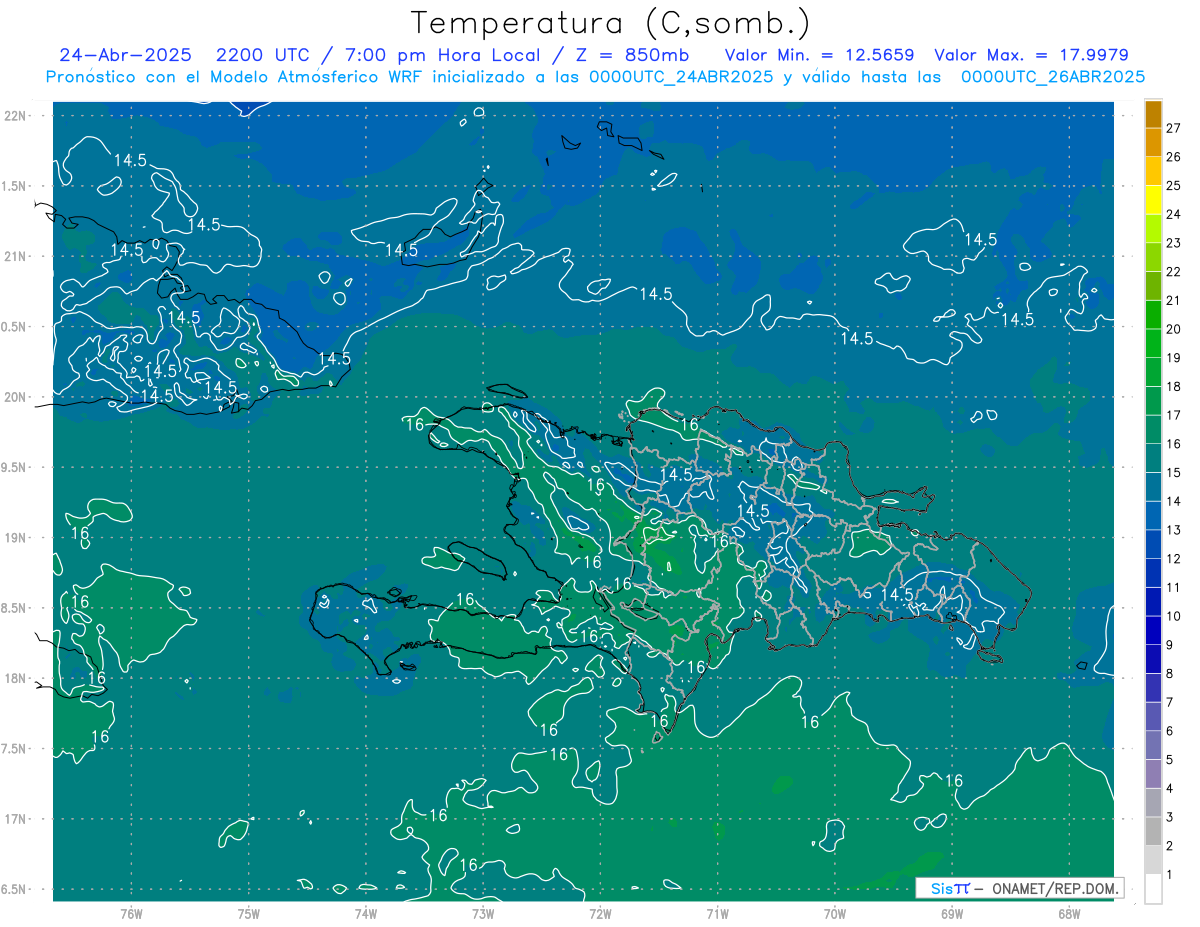This screenshot has width=1200, height=927.
Task: Click legend value 27 on color scale
Action: coord(1174,127)
